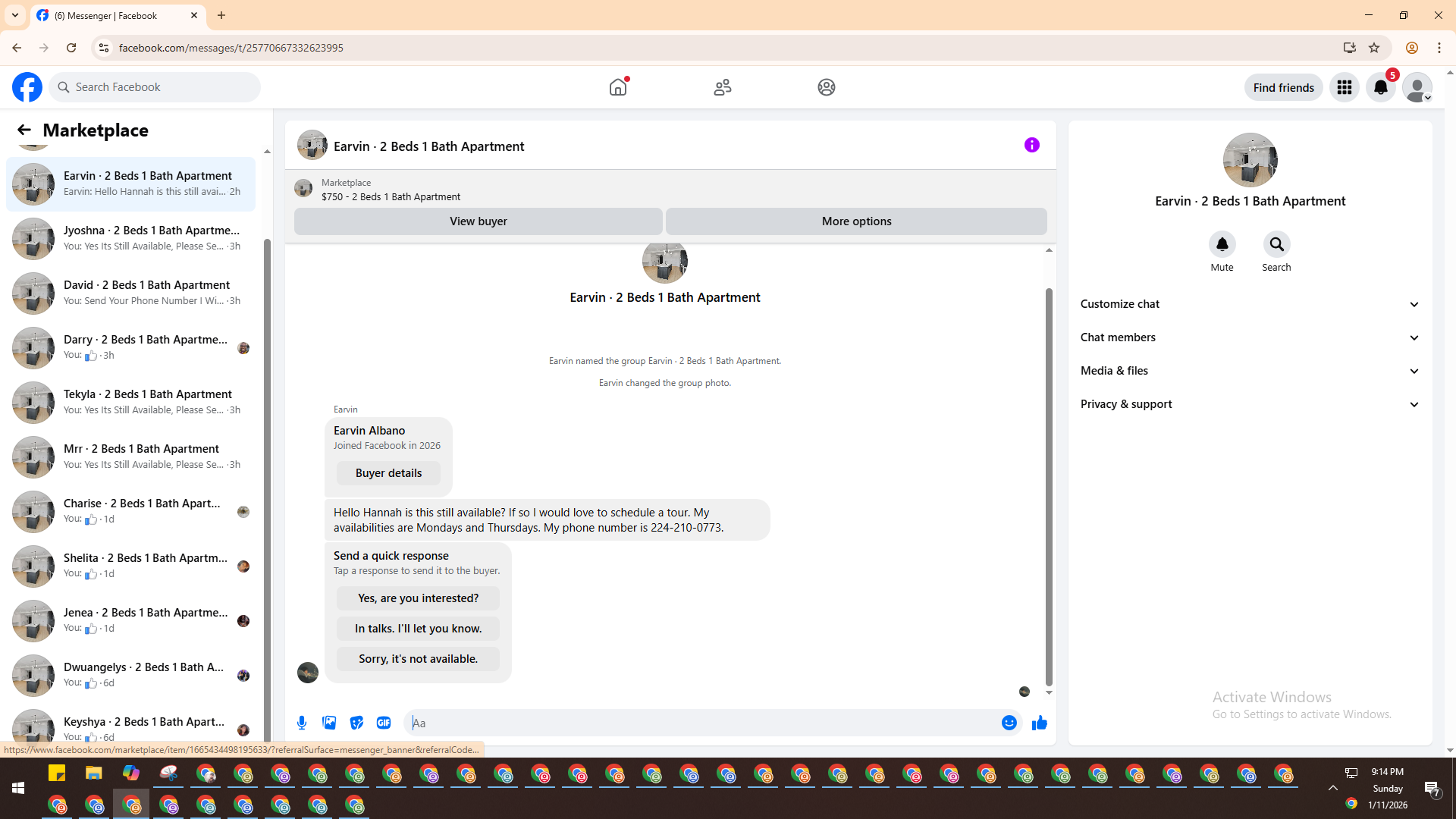The width and height of the screenshot is (1456, 819).
Task: Open the clock and date flyout
Action: click(1388, 789)
